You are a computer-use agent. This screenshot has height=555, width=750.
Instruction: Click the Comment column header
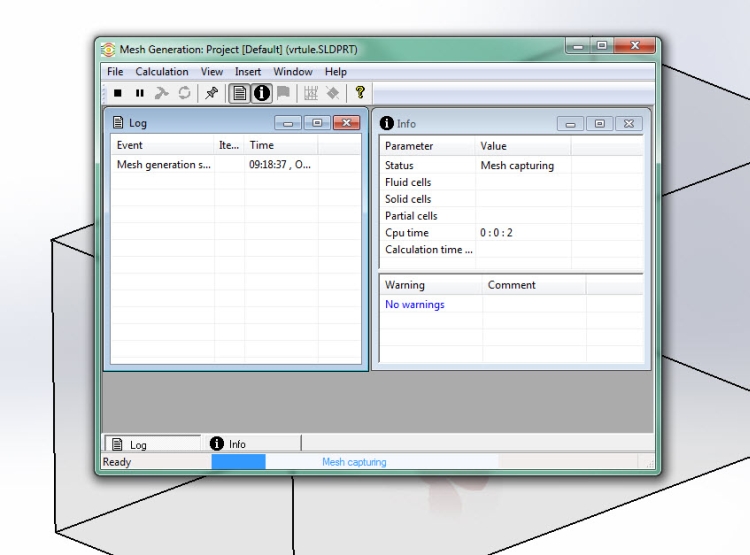[x=534, y=285]
